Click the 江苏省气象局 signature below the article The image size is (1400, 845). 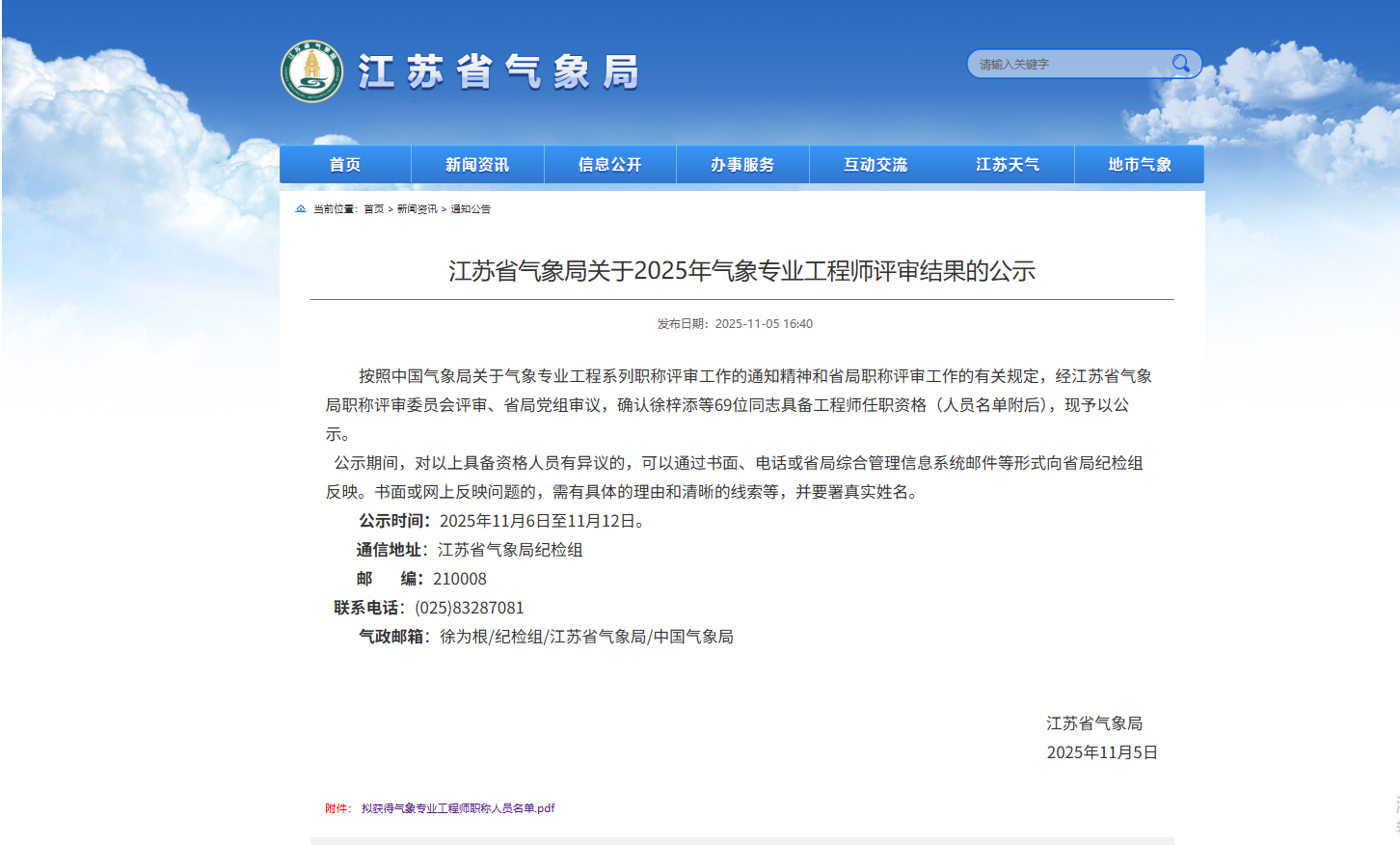coord(1094,723)
